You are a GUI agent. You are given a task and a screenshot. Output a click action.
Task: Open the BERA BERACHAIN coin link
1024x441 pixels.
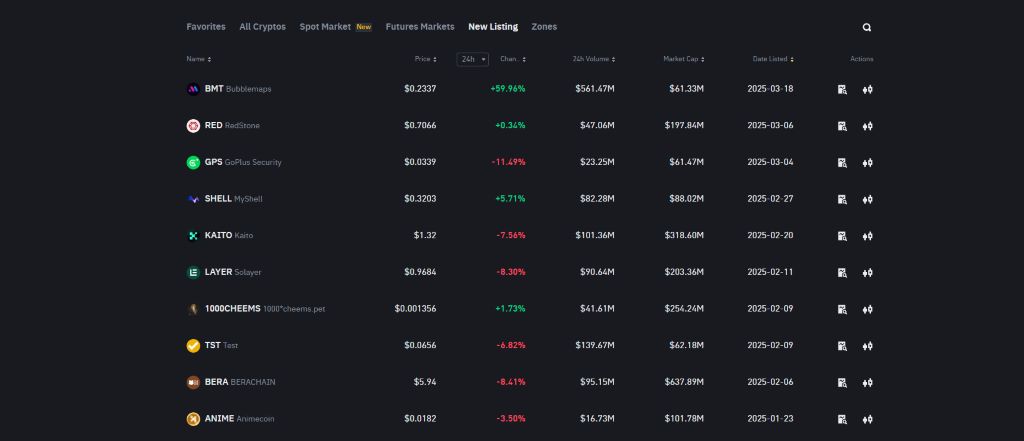pos(240,382)
